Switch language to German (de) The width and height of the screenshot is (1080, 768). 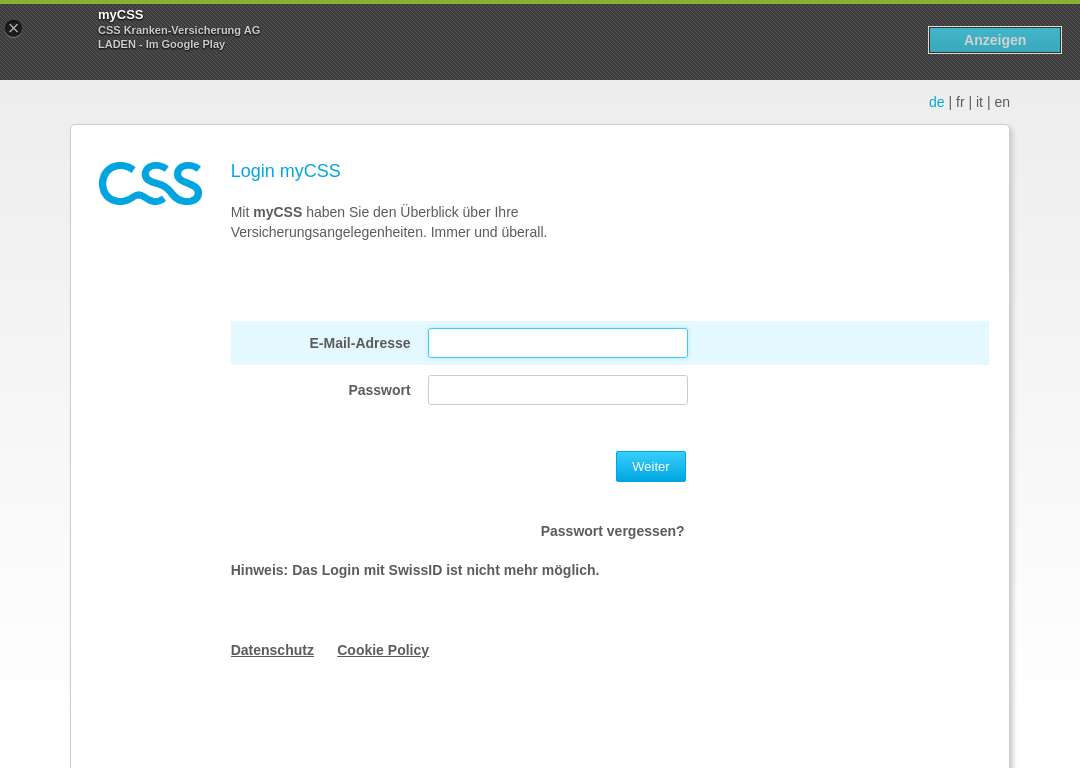pos(936,102)
